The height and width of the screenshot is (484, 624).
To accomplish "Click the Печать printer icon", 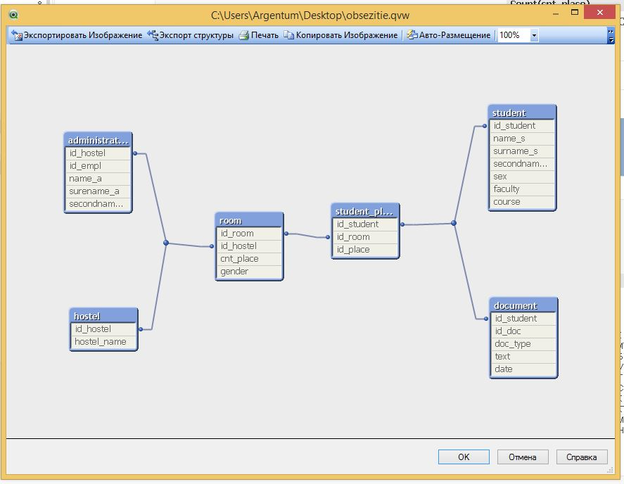I will 243,35.
